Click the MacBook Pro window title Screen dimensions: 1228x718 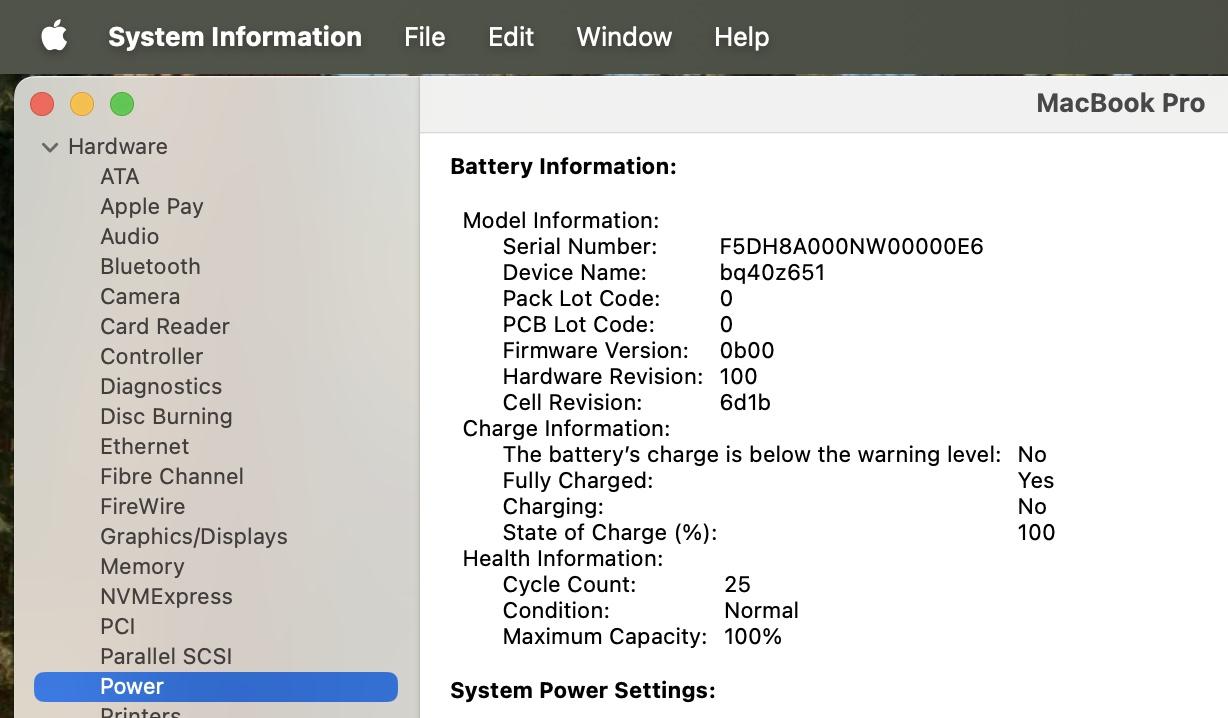click(x=1121, y=103)
